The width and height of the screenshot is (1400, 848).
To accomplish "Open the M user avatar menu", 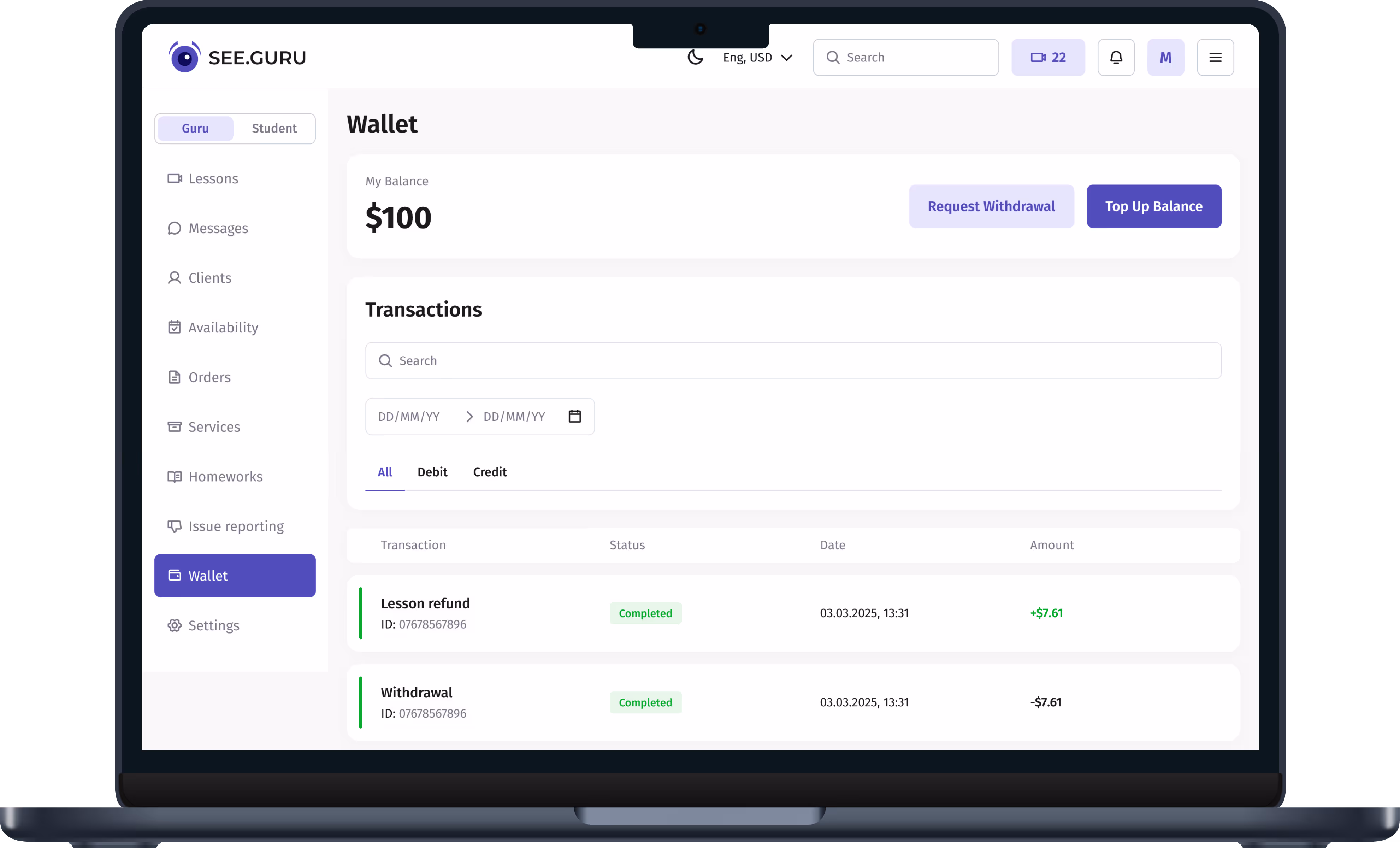I will [1165, 57].
